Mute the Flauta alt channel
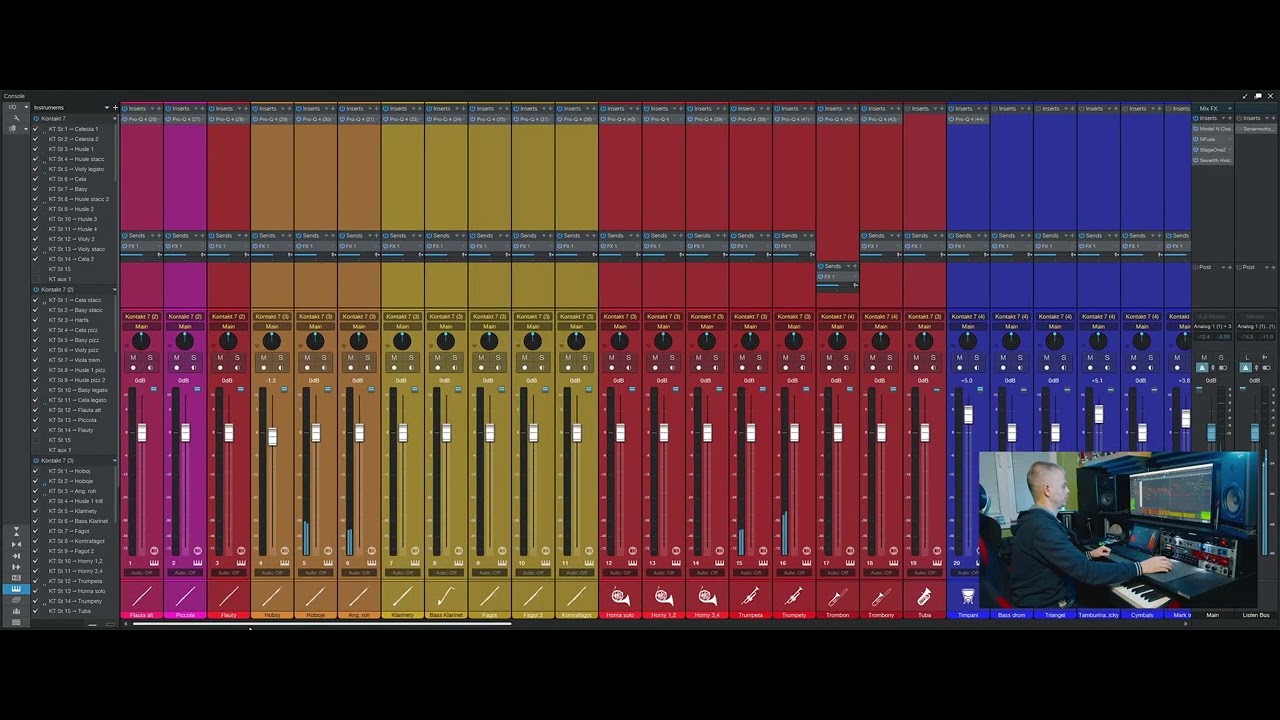This screenshot has height=720, width=1280. point(133,357)
